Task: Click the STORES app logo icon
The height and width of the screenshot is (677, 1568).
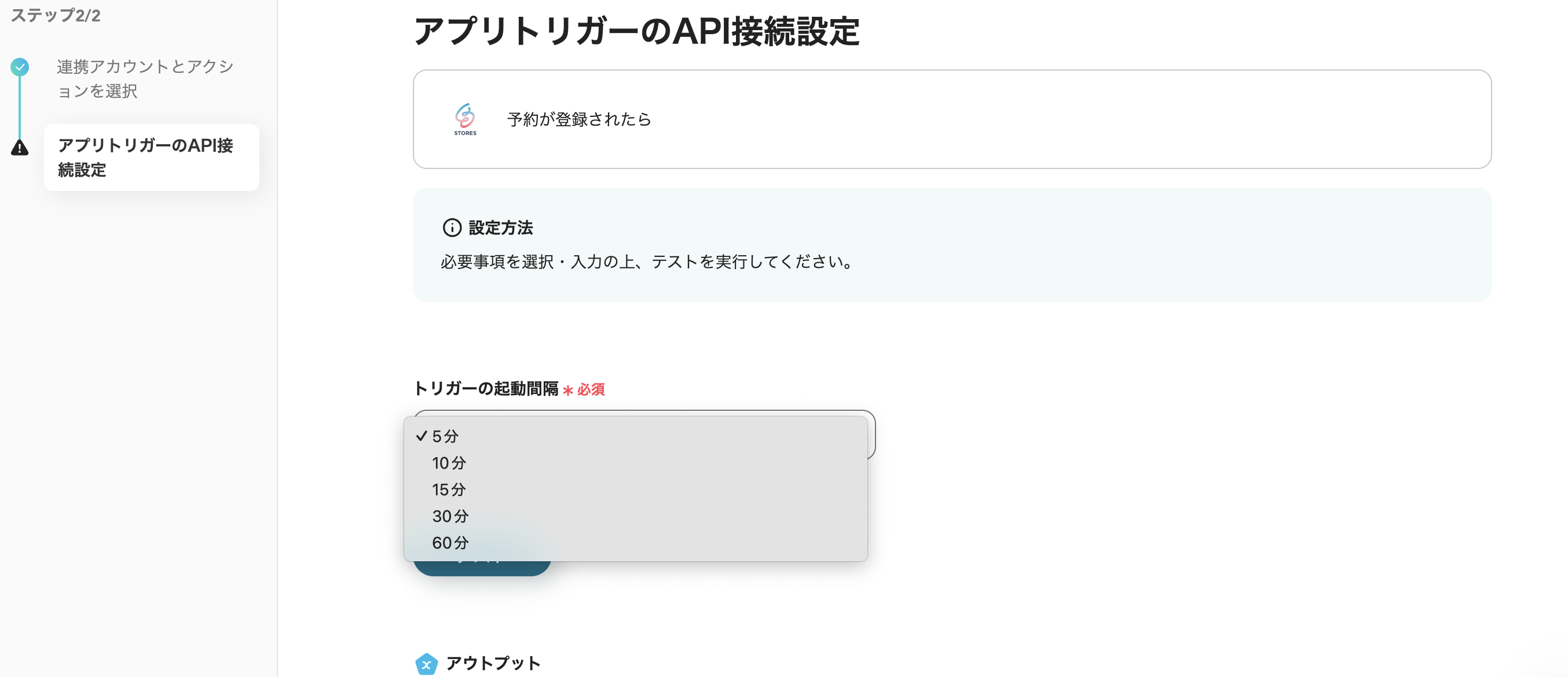Action: tap(465, 119)
